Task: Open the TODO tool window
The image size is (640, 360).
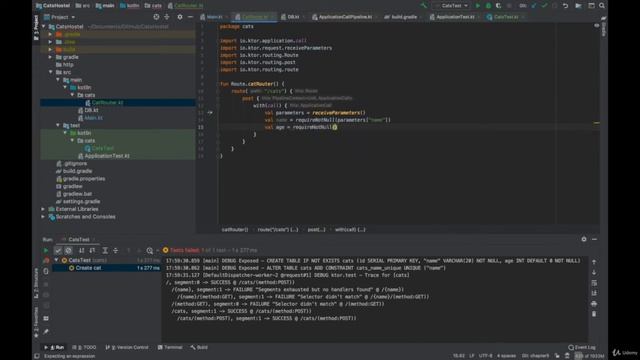Action: point(84,347)
